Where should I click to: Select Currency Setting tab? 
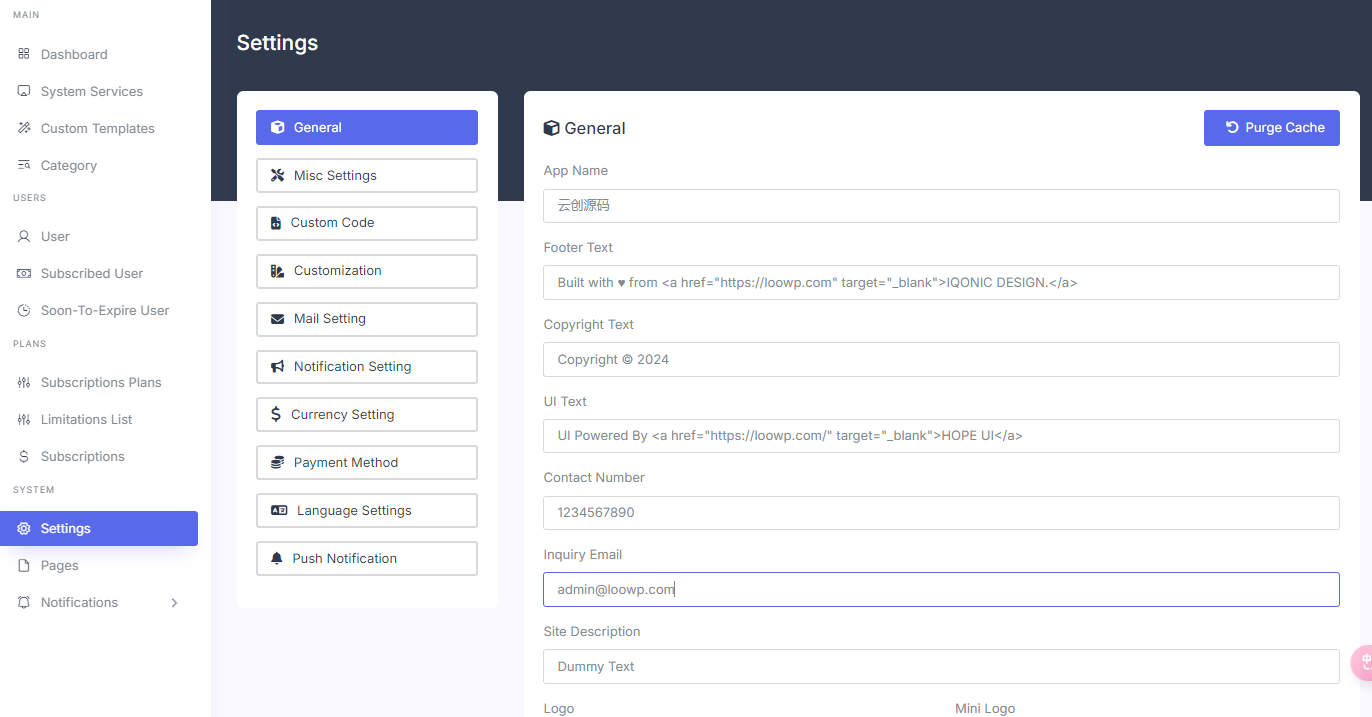(x=367, y=415)
